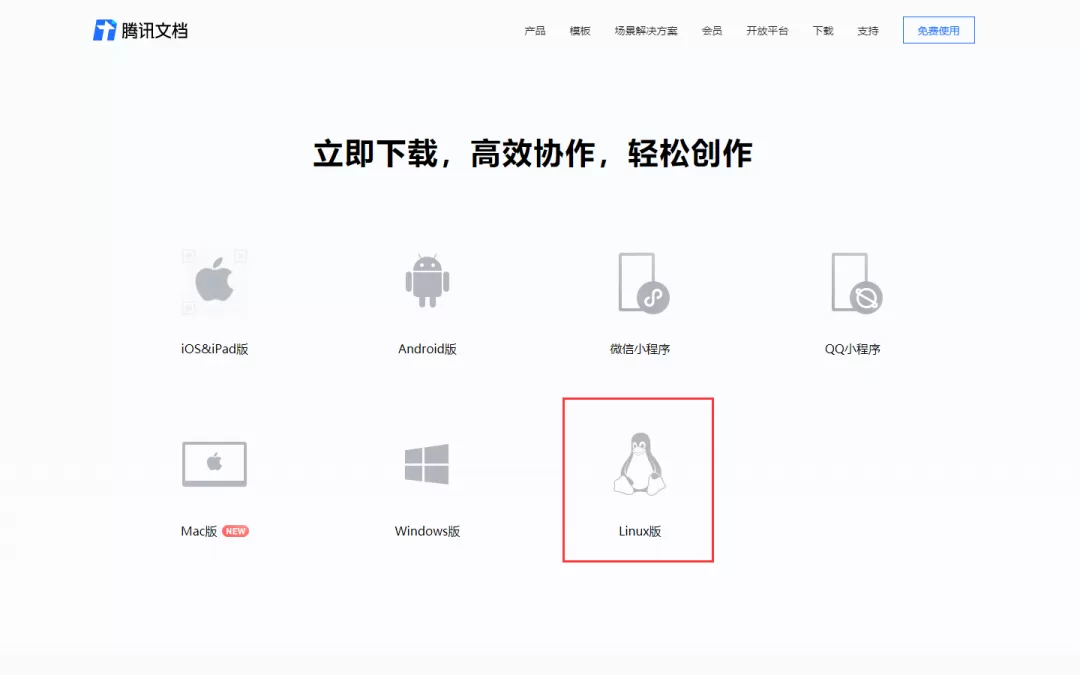1080x675 pixels.
Task: Choose the Linux penguin download icon
Action: tap(640, 464)
